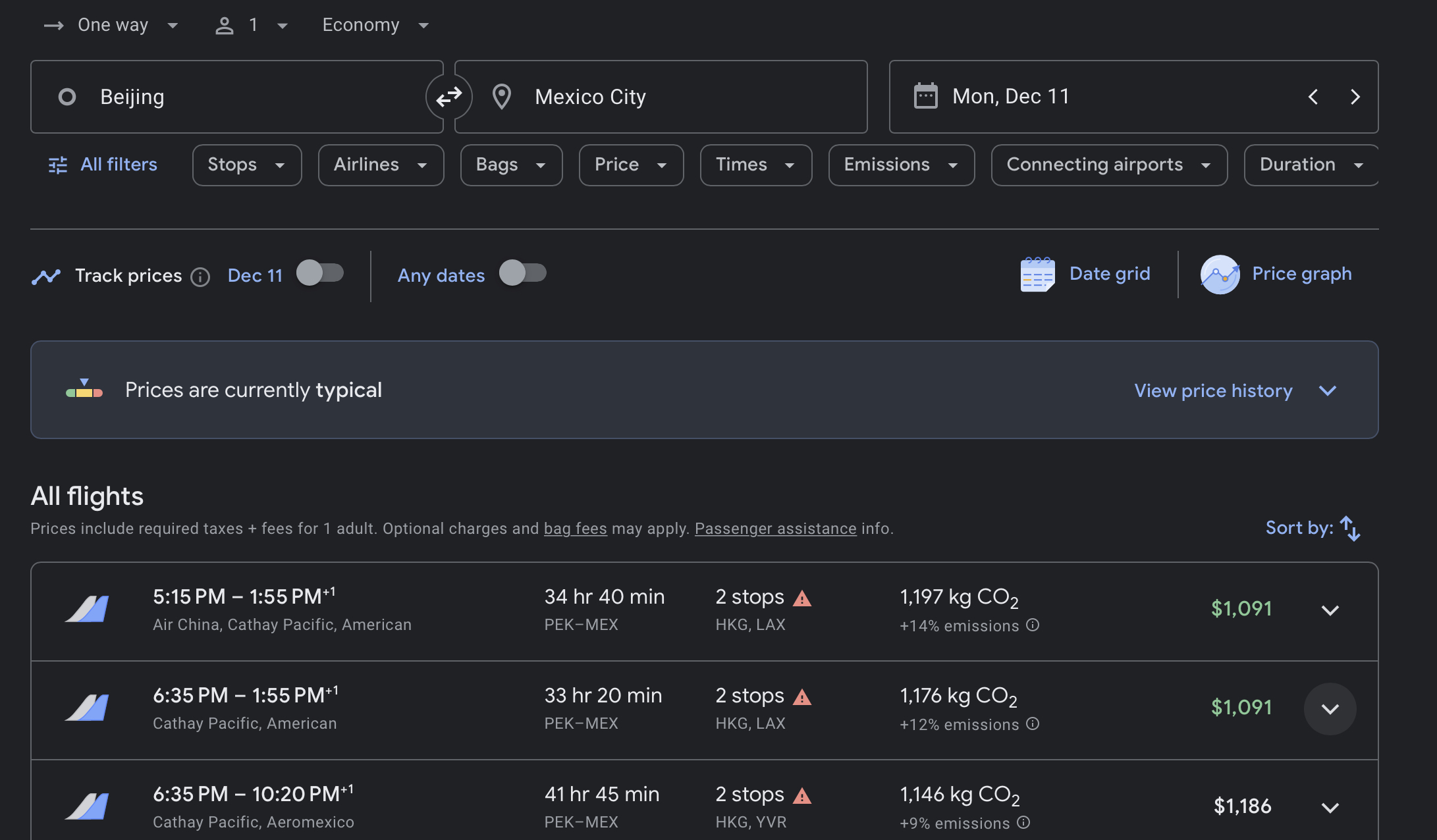This screenshot has height=840, width=1437.
Task: Click the $1,186 flight price
Action: 1242,806
